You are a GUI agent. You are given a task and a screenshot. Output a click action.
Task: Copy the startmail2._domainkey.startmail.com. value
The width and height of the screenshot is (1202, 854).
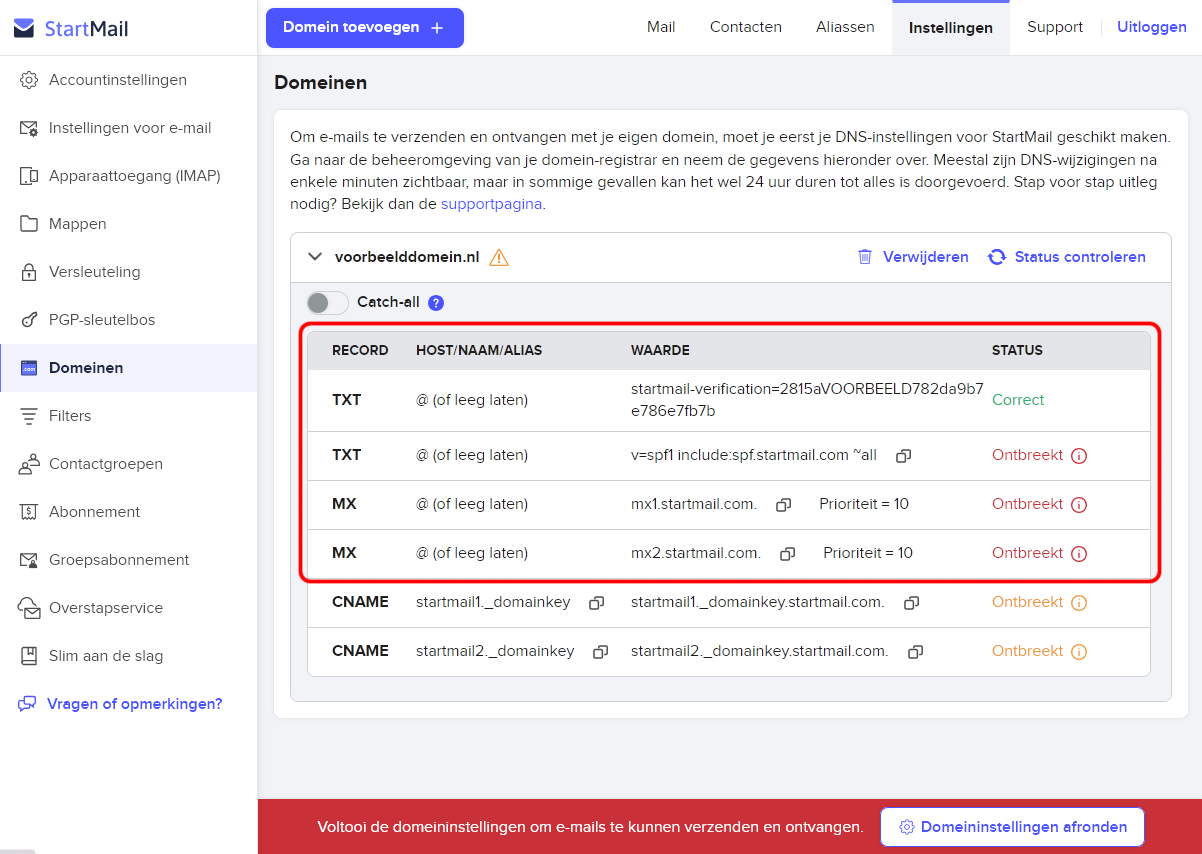click(915, 652)
